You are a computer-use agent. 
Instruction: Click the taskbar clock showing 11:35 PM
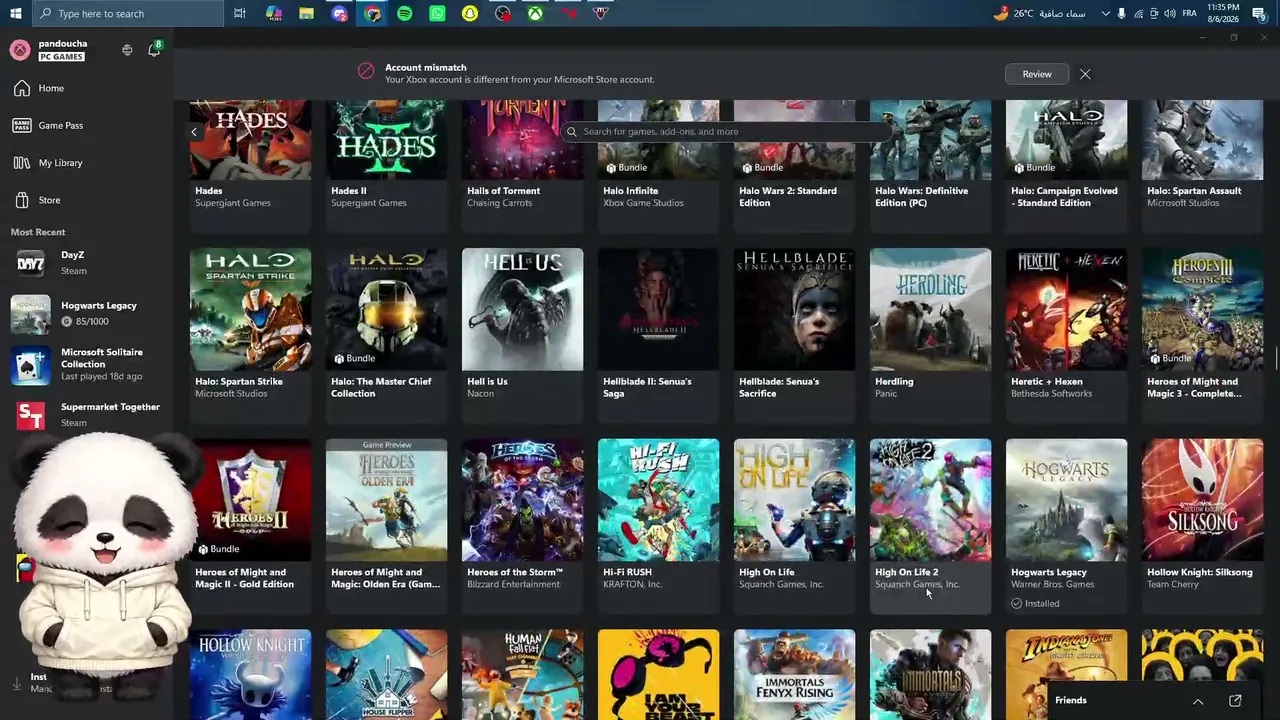(1224, 13)
